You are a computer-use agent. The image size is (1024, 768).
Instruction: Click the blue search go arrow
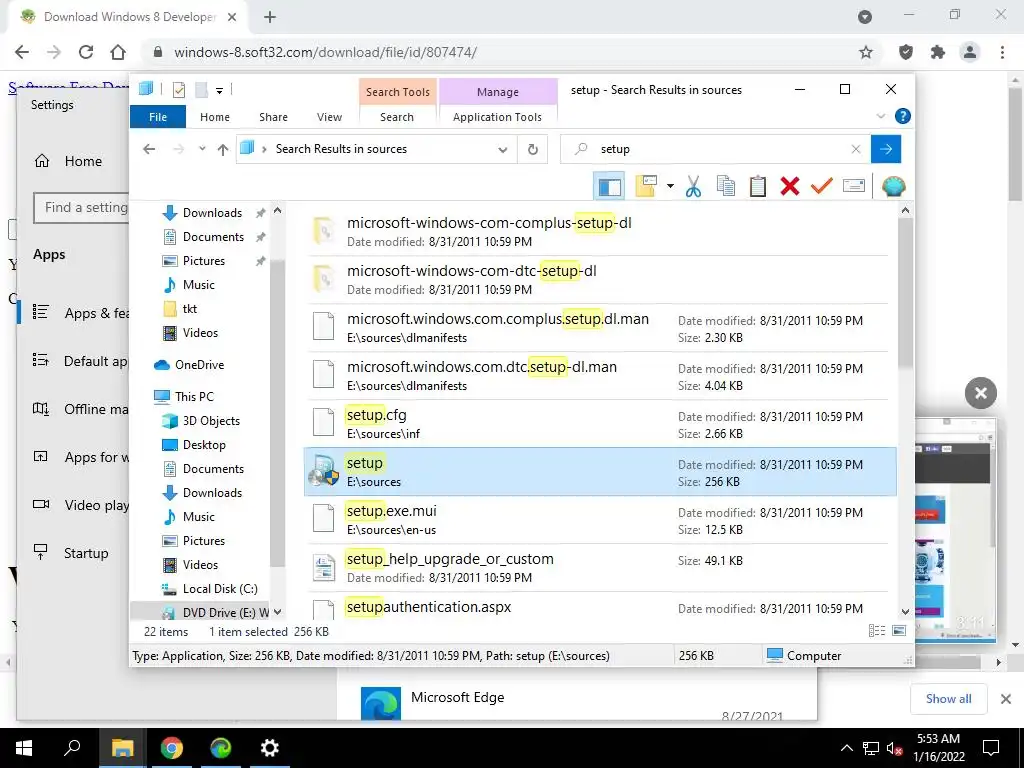[x=886, y=150]
